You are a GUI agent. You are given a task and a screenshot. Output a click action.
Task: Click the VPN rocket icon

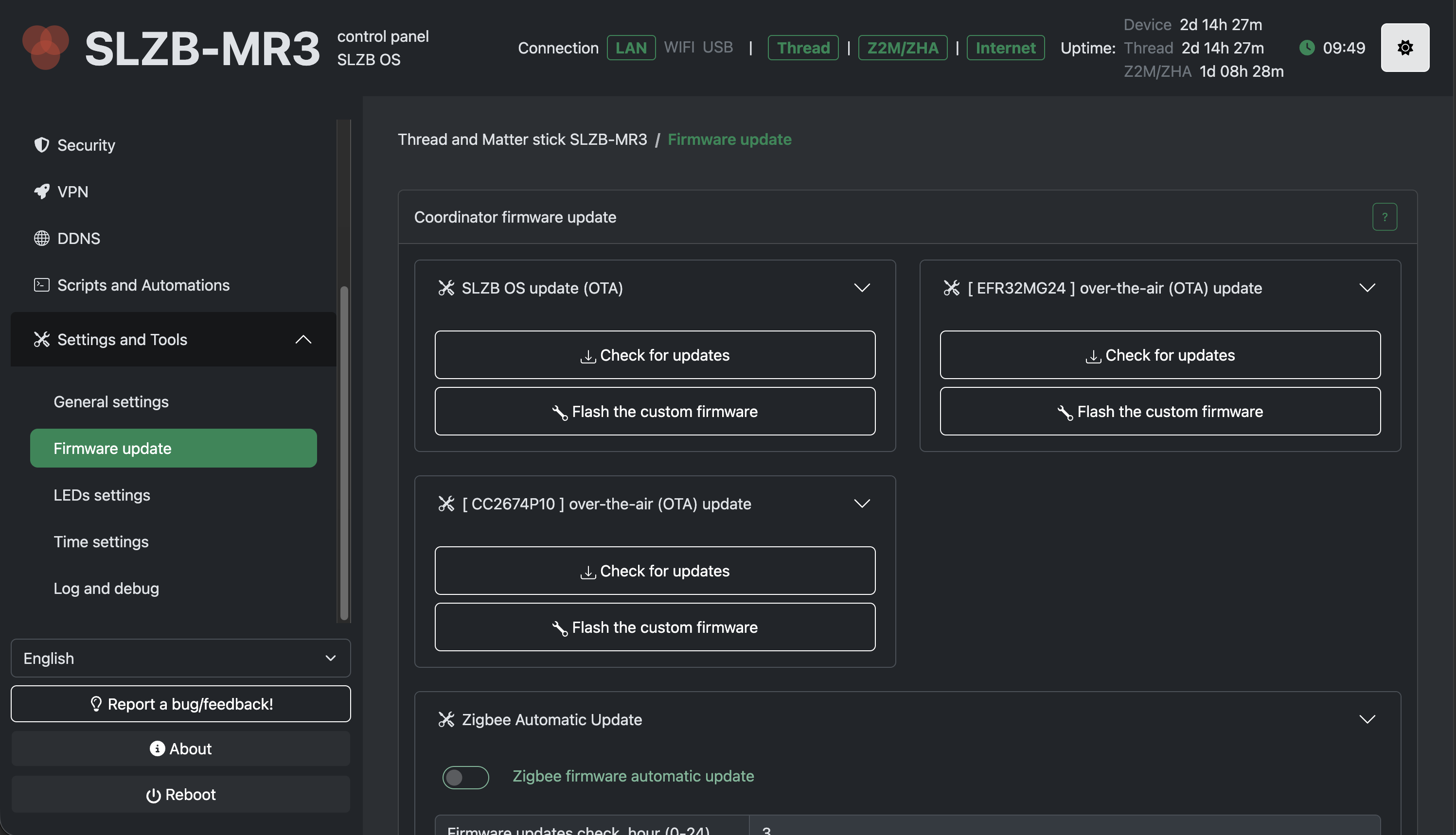(41, 191)
